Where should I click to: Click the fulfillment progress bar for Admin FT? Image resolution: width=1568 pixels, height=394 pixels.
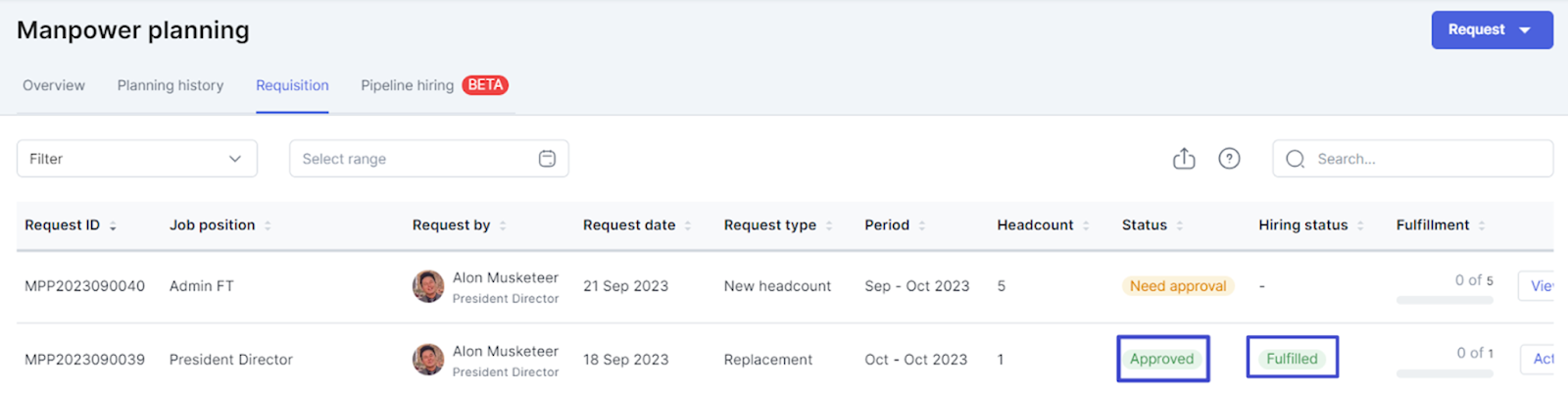click(1445, 300)
